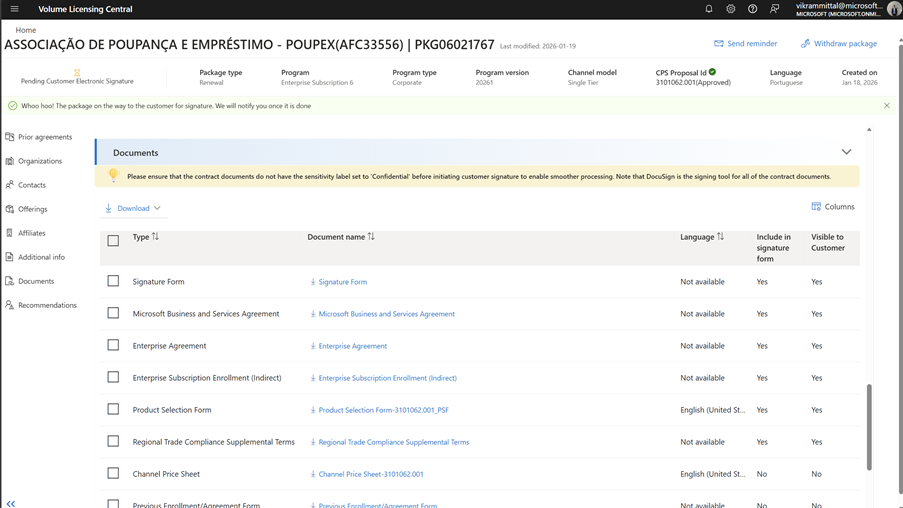Open Regional Trade Compliance Supplemental Terms link

tap(394, 442)
